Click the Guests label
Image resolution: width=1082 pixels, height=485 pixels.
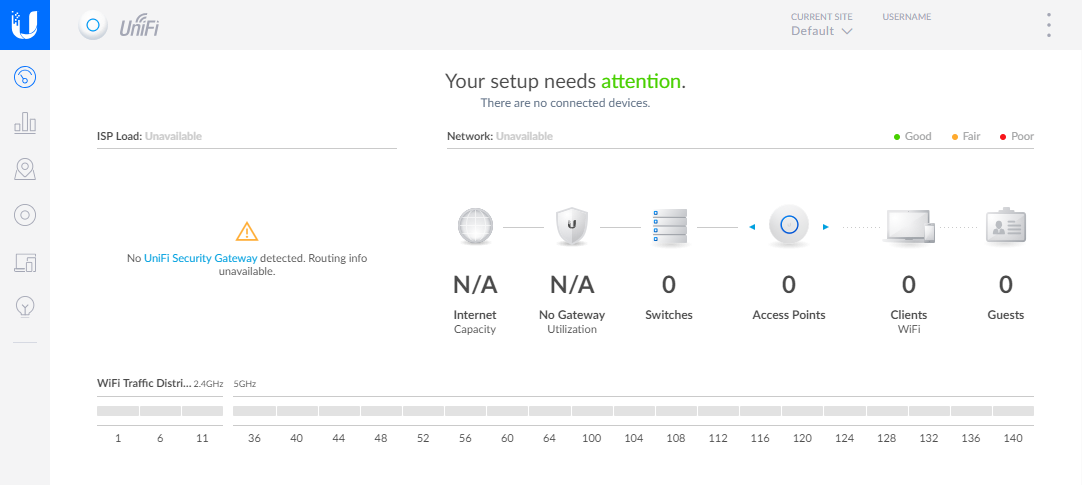tap(1005, 315)
